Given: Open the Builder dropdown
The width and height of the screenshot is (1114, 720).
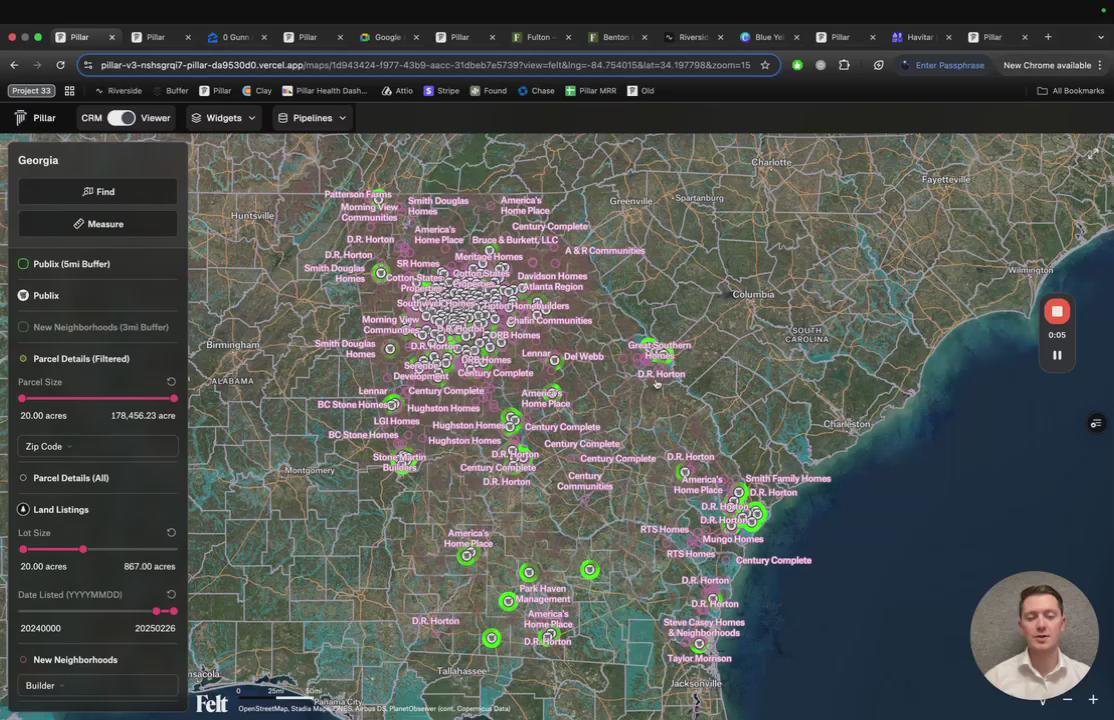Looking at the screenshot, I should click(98, 686).
